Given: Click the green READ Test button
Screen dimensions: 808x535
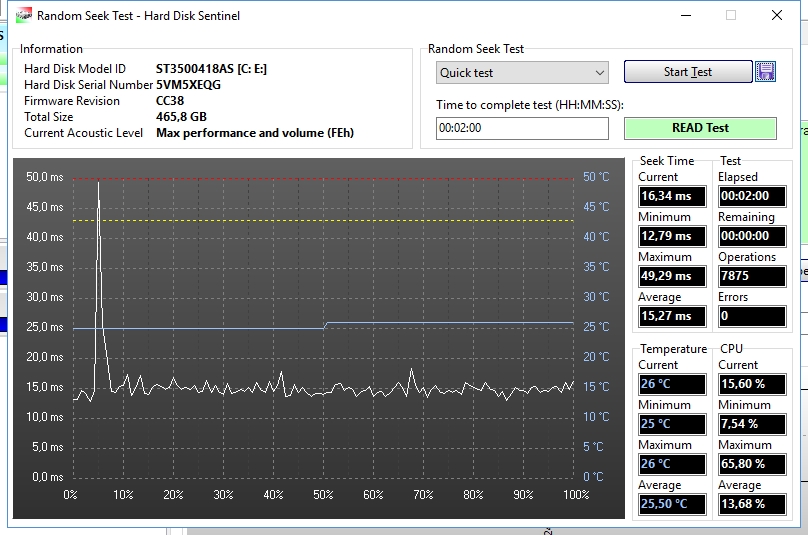Looking at the screenshot, I should pos(700,128).
